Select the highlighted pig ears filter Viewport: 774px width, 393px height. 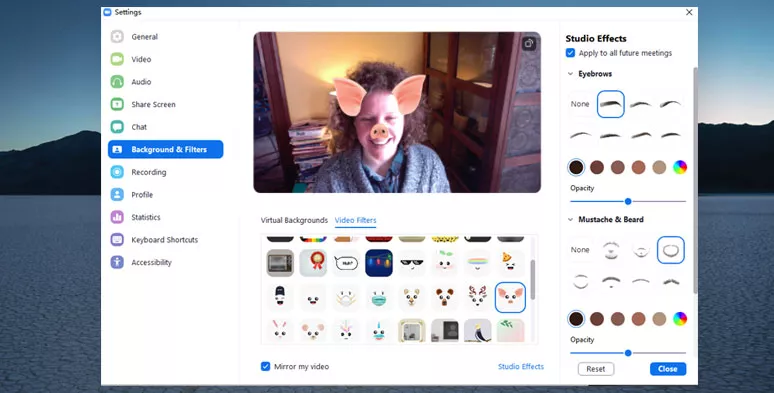(510, 297)
